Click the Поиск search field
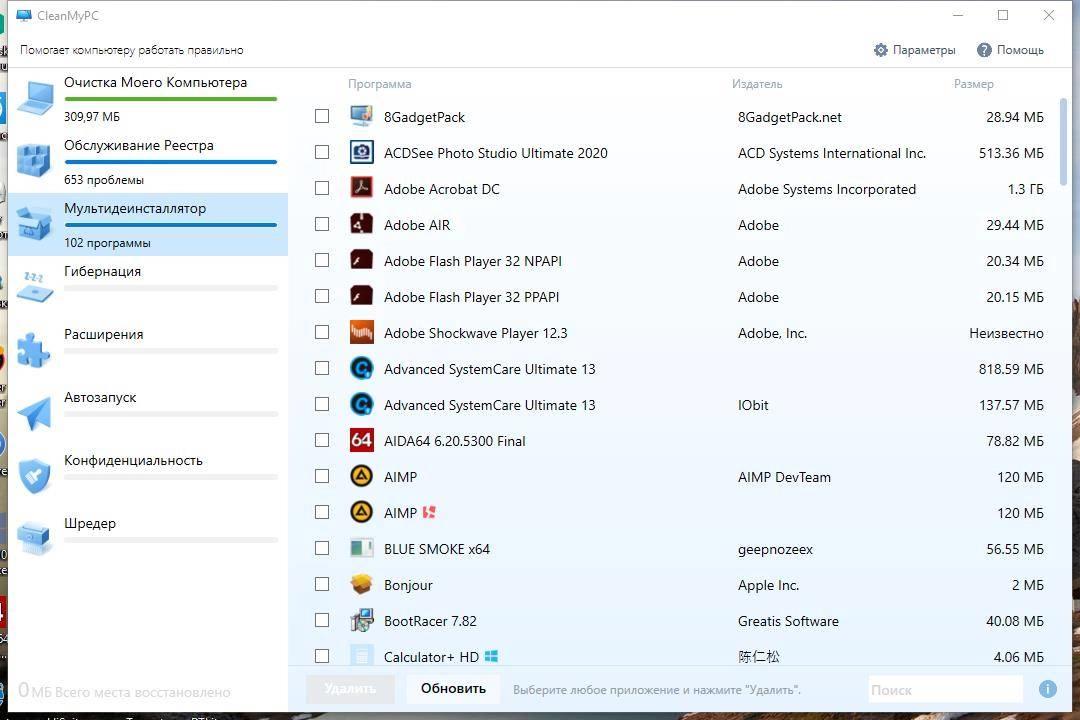 (945, 690)
